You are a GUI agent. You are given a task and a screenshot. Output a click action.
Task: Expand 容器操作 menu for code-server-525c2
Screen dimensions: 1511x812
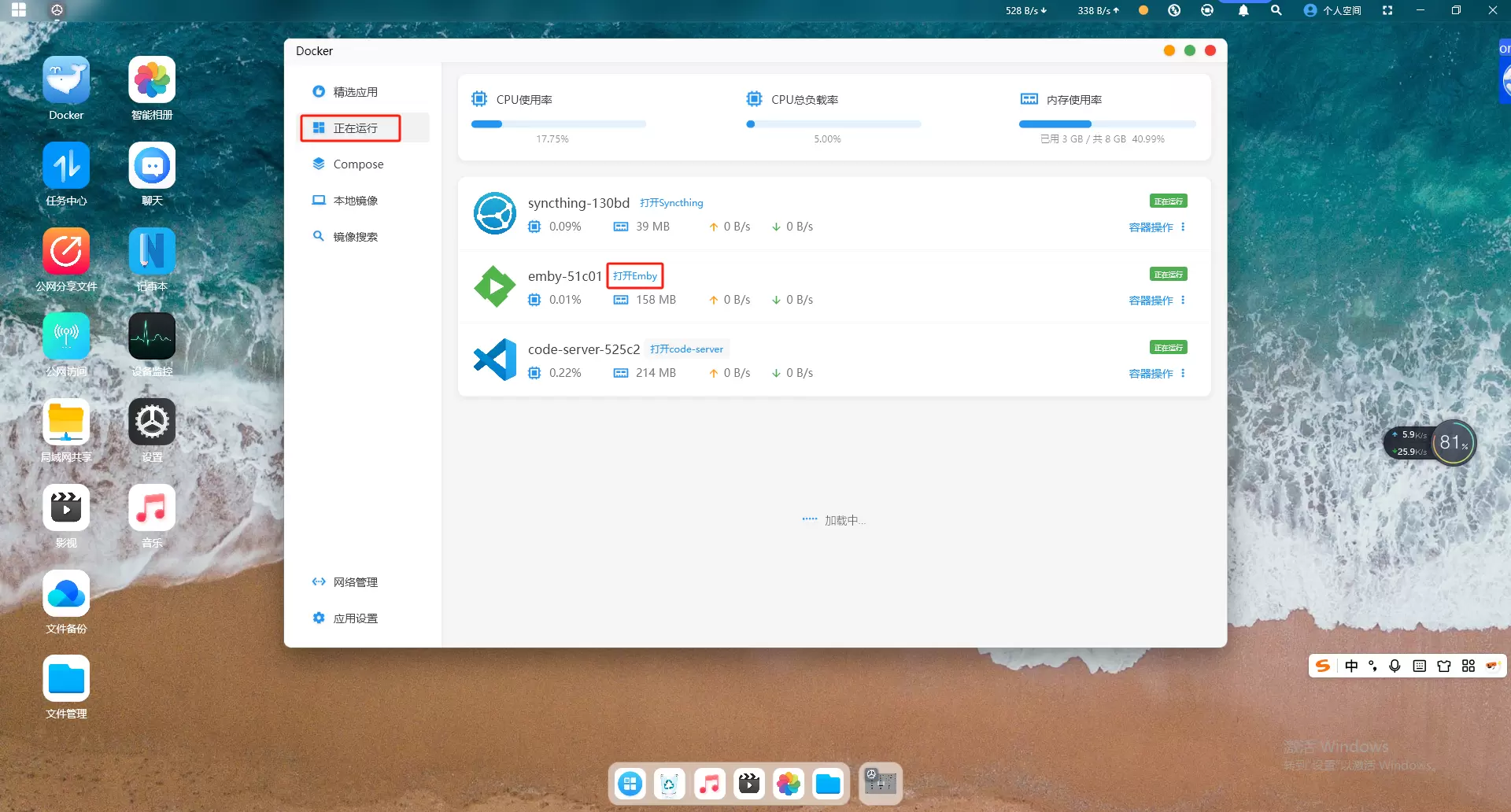coord(1156,374)
